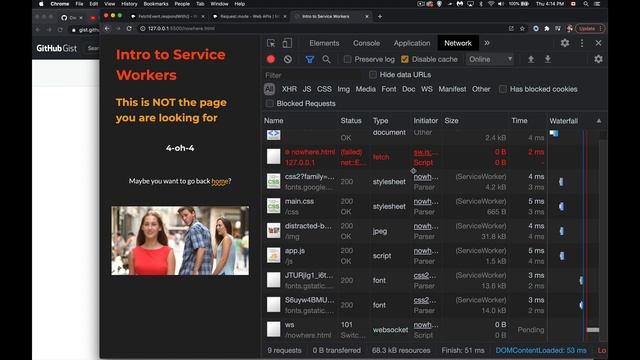Check Has blocked cookies checkbox
This screenshot has width=640, height=360.
click(x=503, y=89)
